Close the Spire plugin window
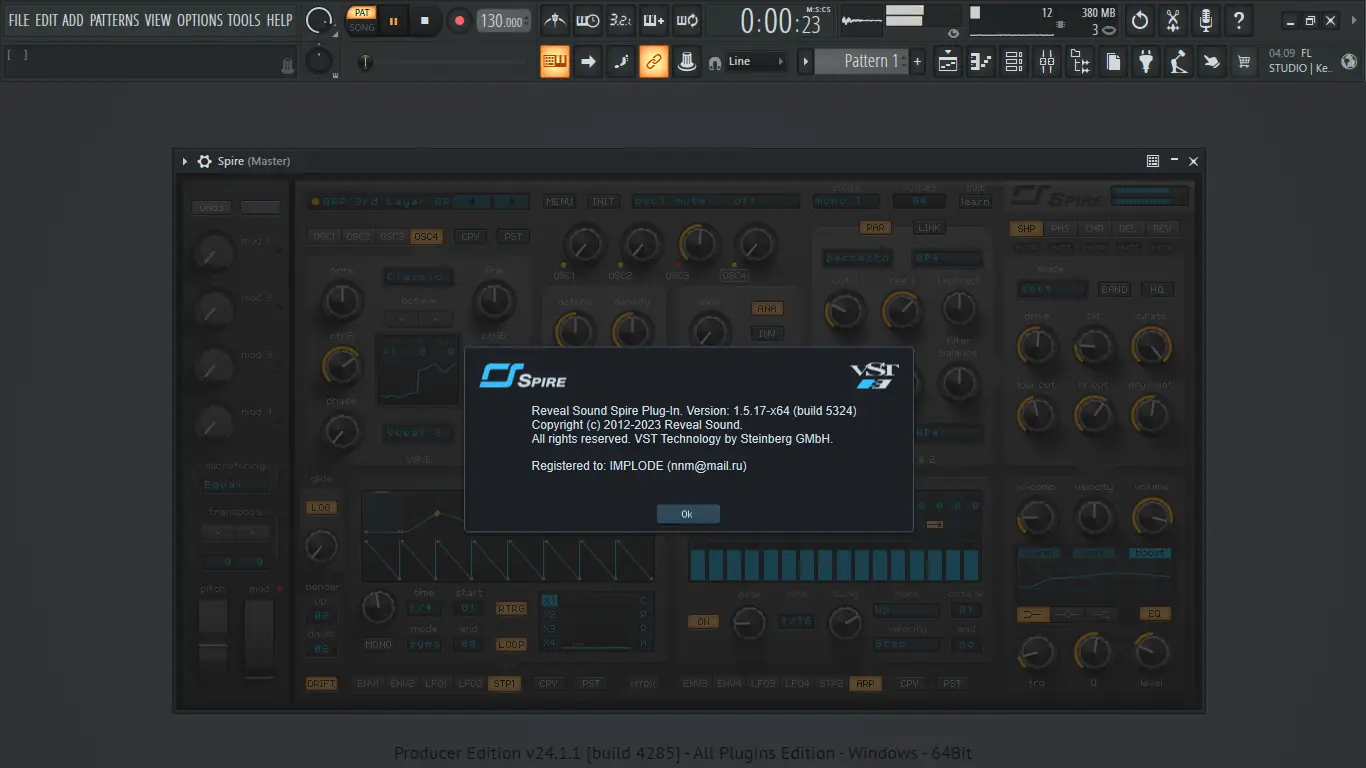 (1193, 160)
